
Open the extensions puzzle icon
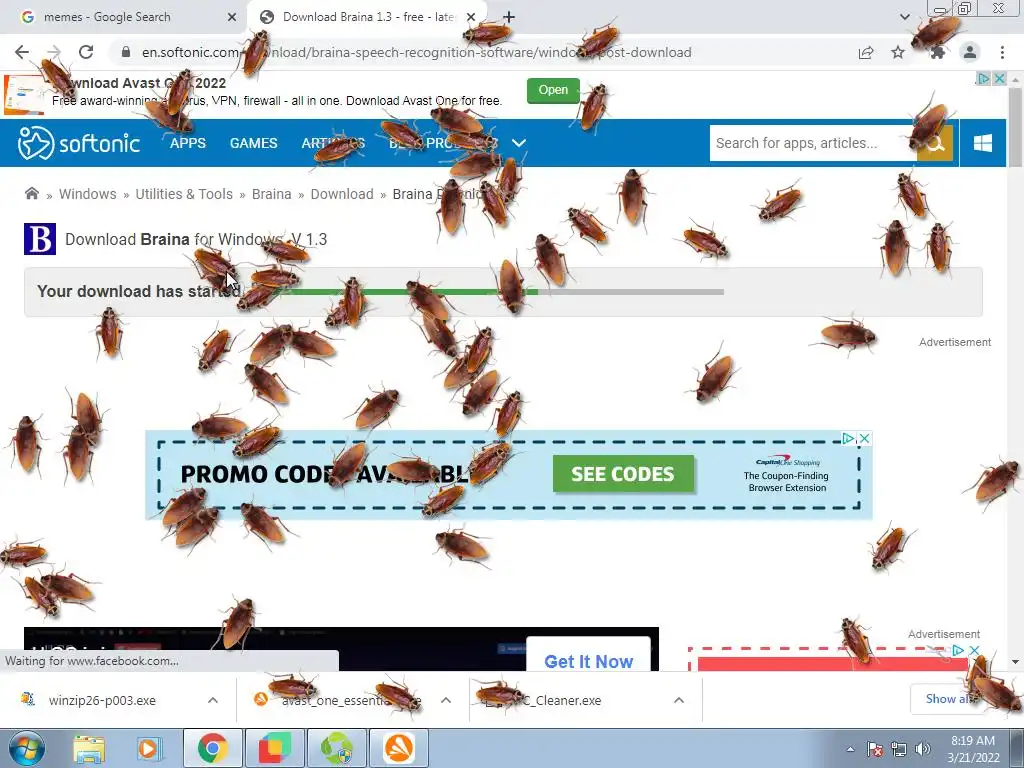click(x=938, y=52)
